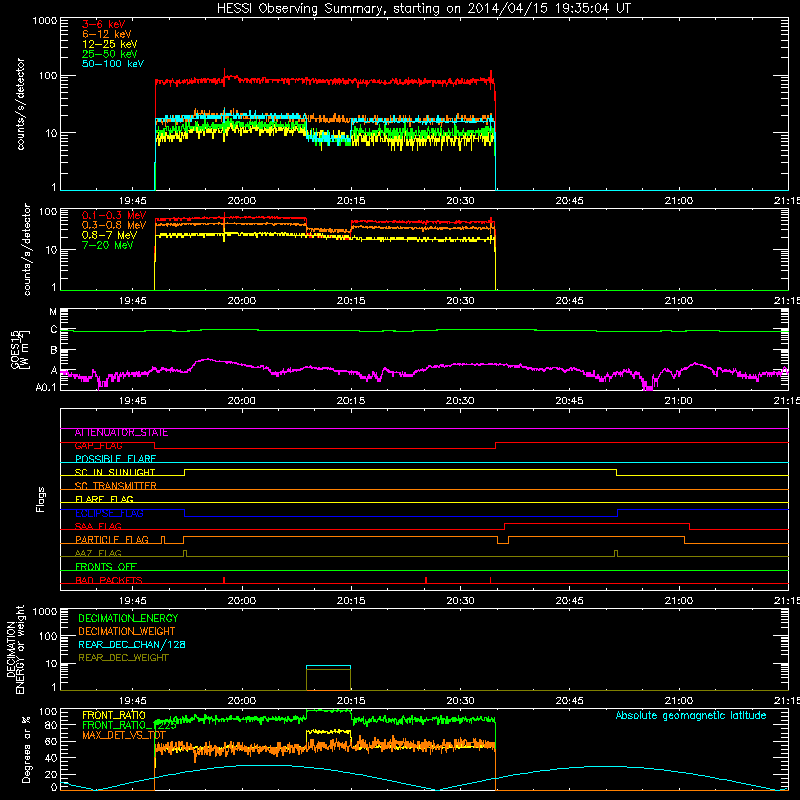Viewport: 800px width, 800px height.
Task: Select the FLARE_FLAG label
Action: [104, 499]
